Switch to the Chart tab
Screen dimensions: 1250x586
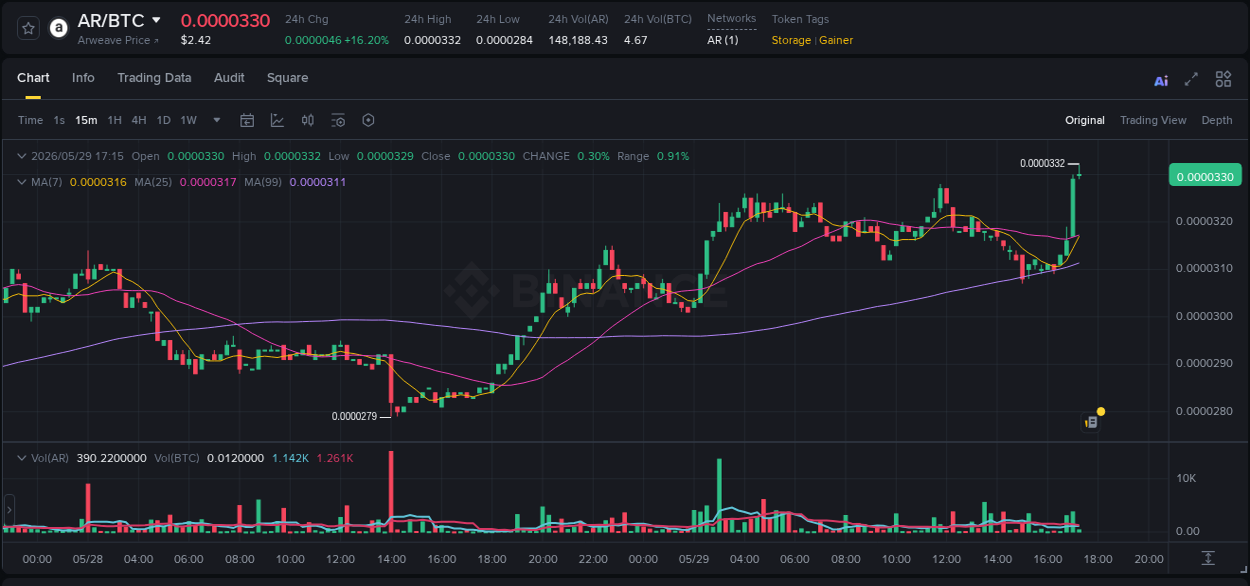(x=33, y=78)
